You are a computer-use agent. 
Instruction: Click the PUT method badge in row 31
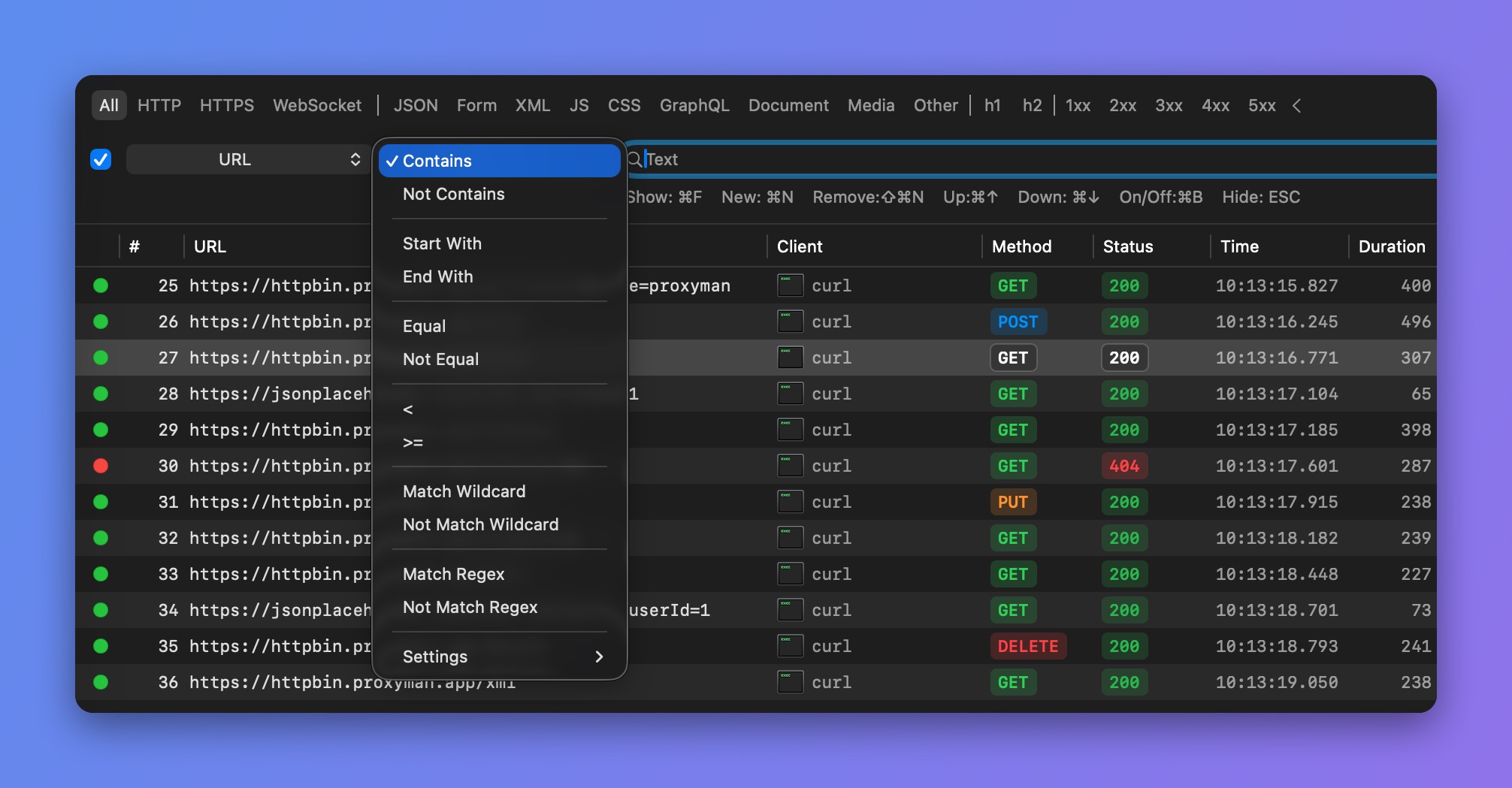1013,502
